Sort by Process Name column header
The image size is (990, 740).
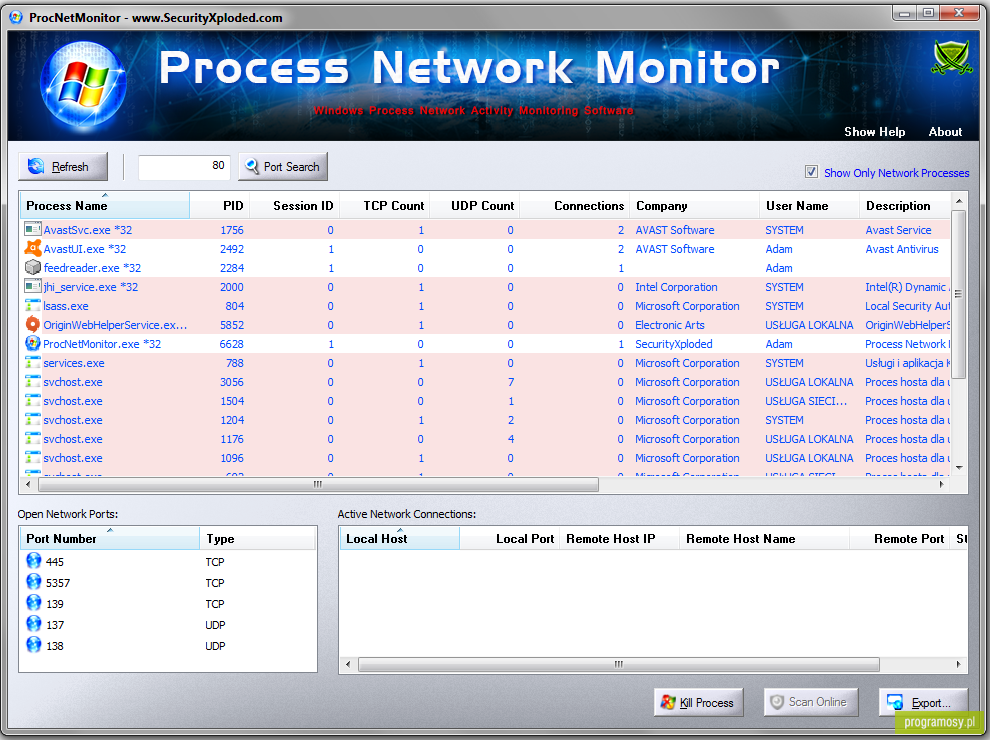[x=104, y=205]
